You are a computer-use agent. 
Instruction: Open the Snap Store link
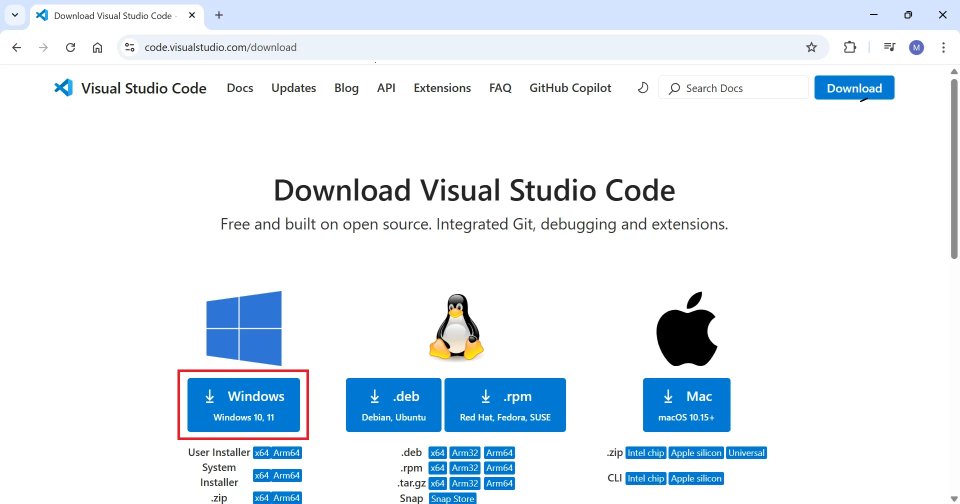click(452, 498)
